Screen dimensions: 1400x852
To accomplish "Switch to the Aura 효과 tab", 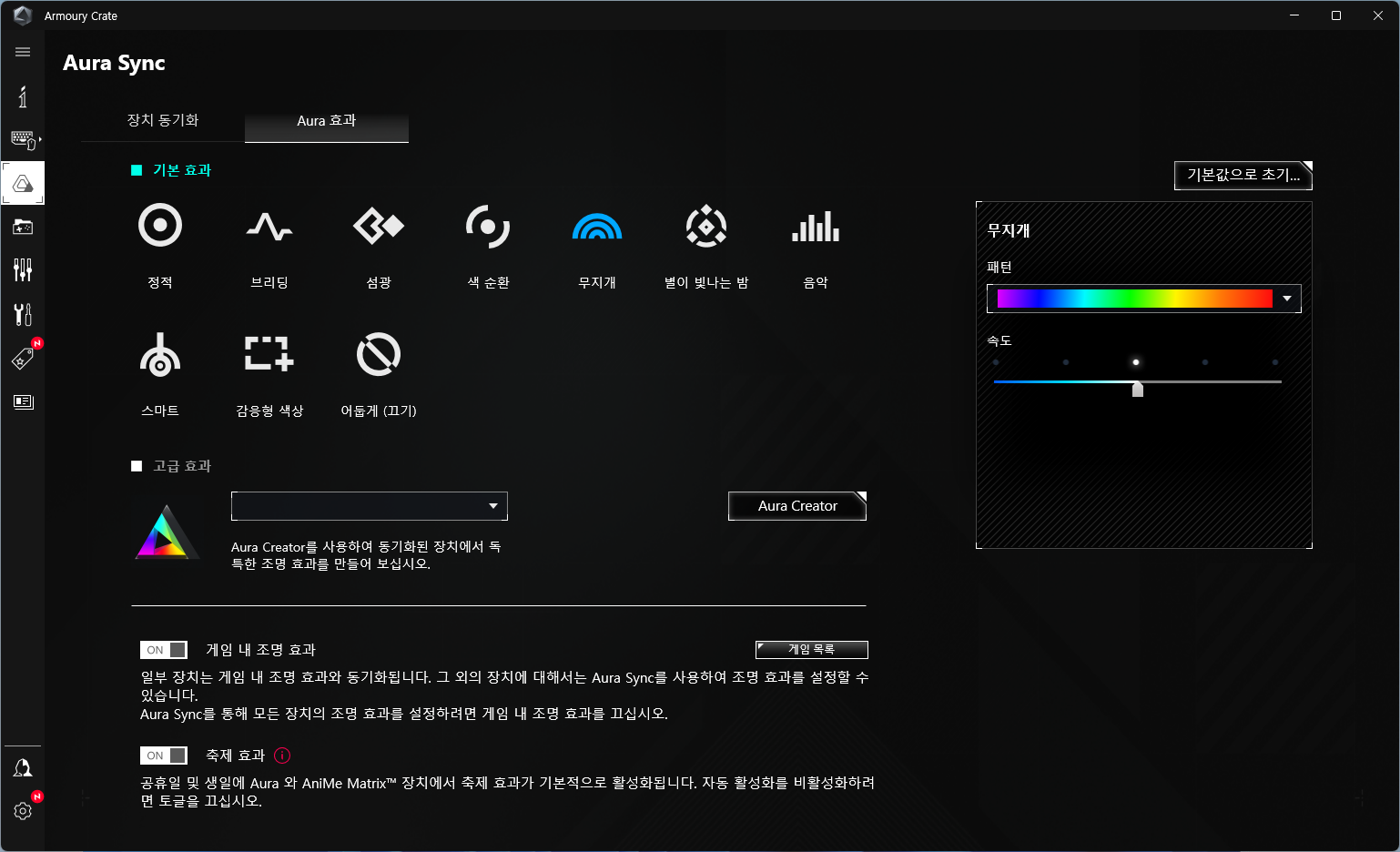I will (x=327, y=120).
